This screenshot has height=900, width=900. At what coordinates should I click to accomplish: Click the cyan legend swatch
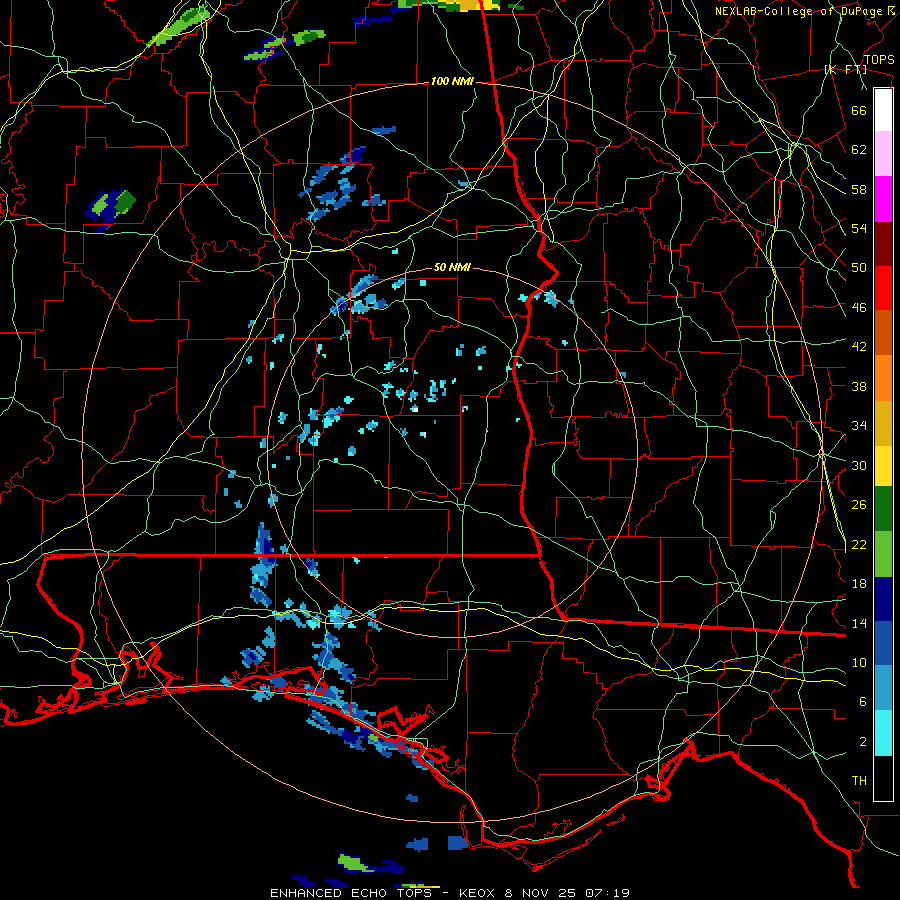click(x=883, y=733)
